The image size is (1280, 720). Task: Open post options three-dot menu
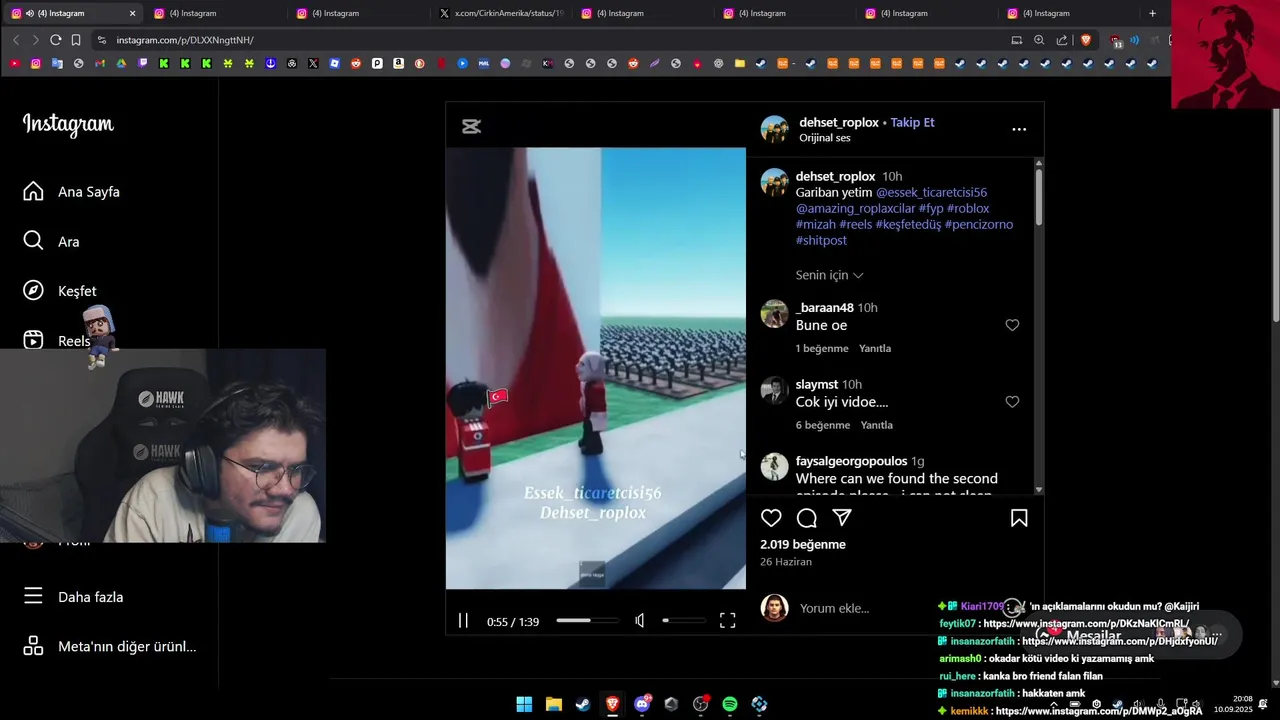coord(1019,129)
